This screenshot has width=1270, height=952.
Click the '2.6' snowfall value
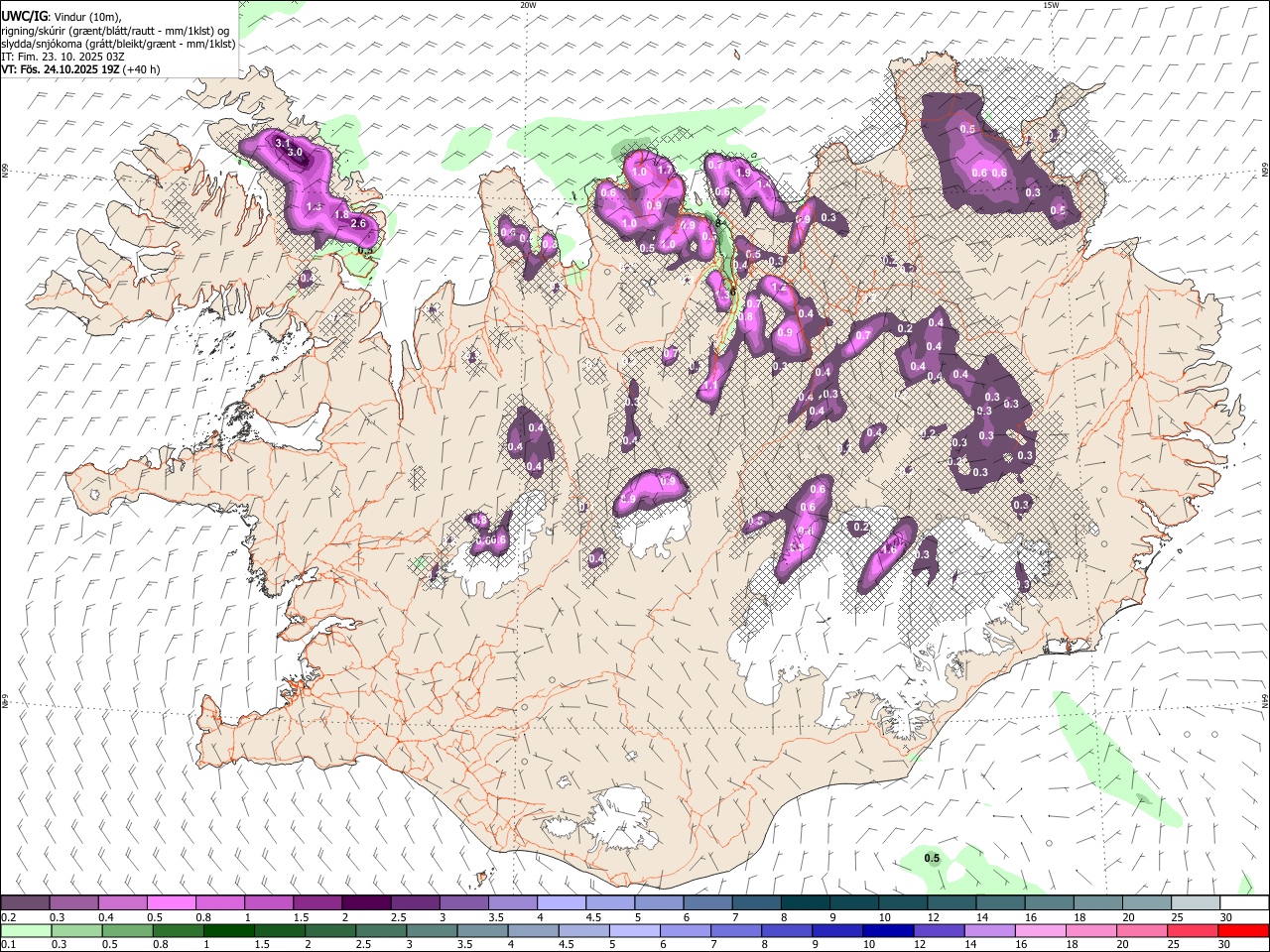[x=359, y=224]
